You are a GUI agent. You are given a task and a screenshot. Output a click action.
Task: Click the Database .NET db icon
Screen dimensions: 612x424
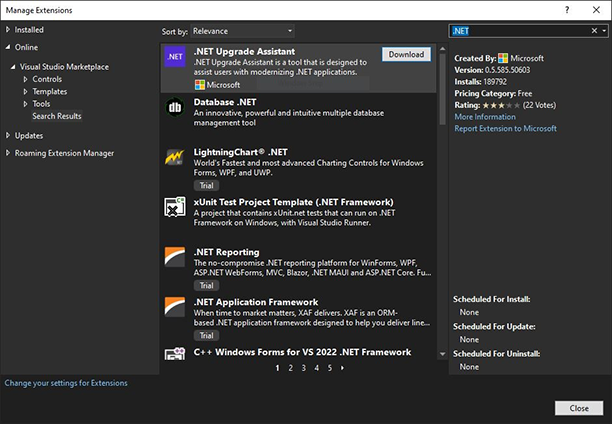click(x=175, y=107)
